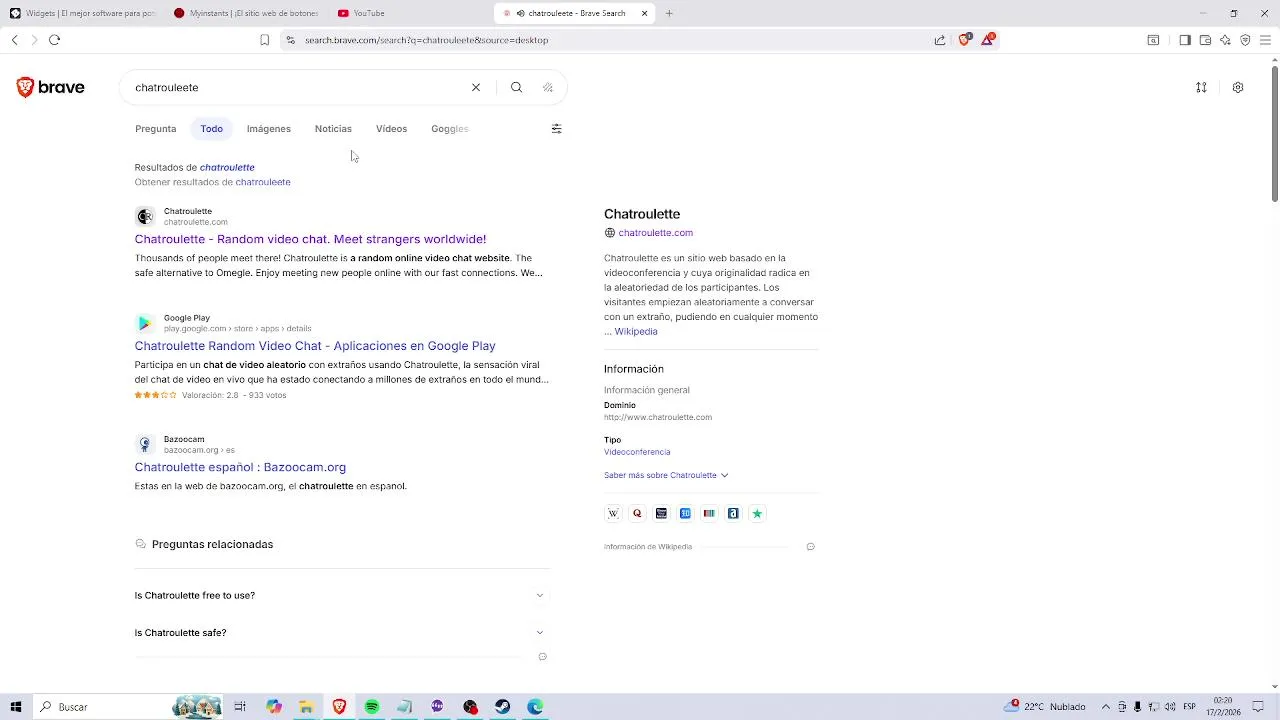
Task: Open the Wikipedia link after the description
Action: point(636,332)
